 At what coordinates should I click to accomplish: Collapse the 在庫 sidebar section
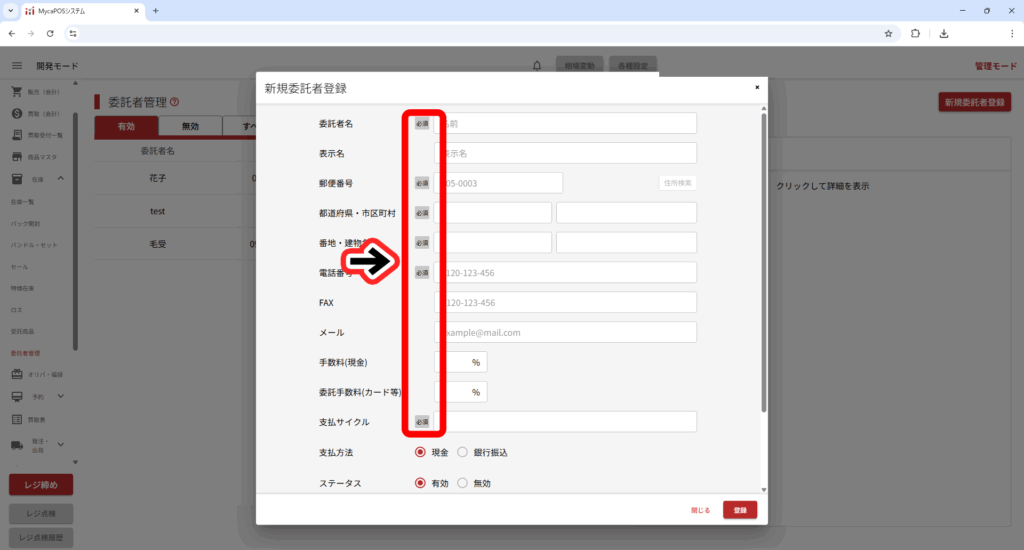(x=60, y=178)
